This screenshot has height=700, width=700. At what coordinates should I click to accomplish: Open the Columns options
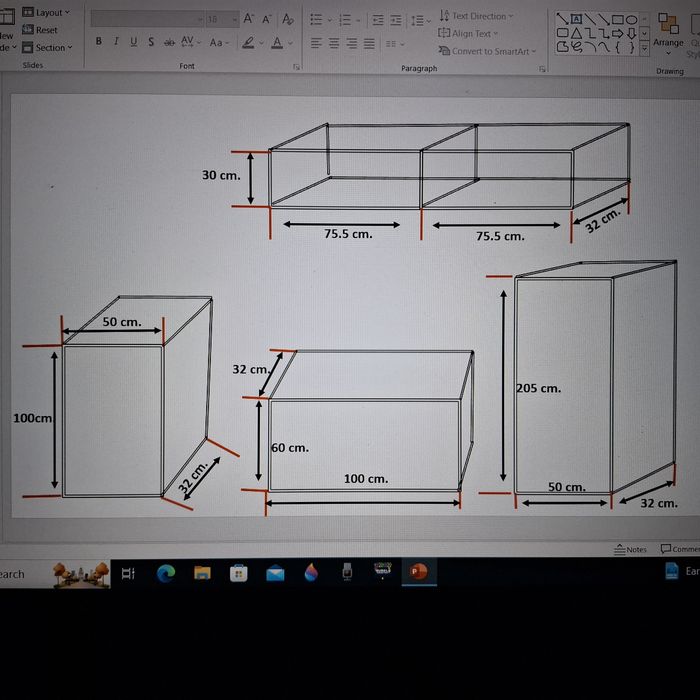tap(395, 44)
